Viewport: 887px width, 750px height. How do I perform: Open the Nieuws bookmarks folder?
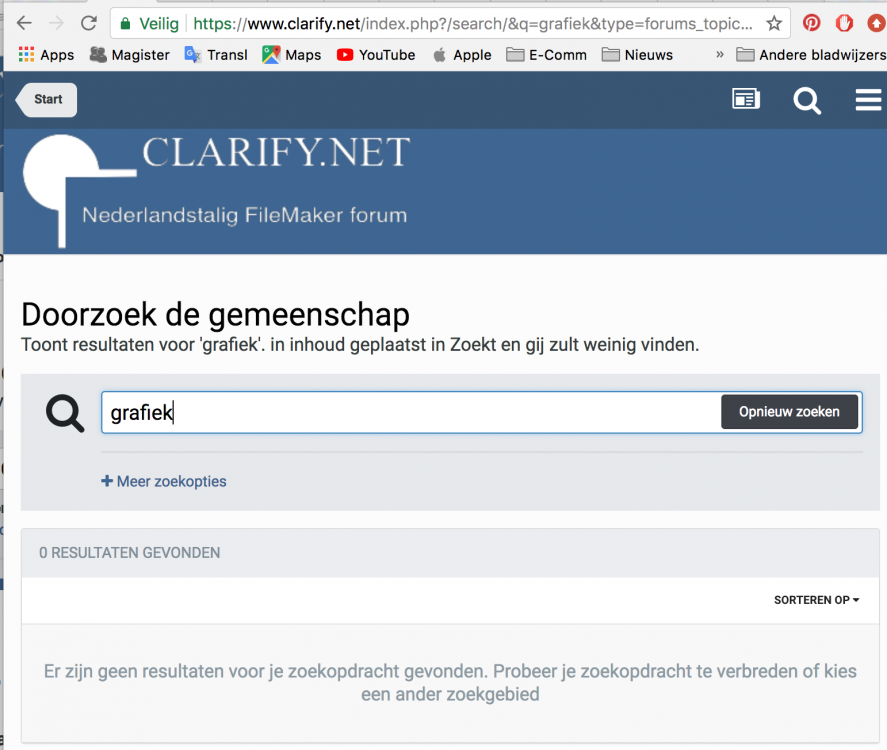pyautogui.click(x=637, y=55)
